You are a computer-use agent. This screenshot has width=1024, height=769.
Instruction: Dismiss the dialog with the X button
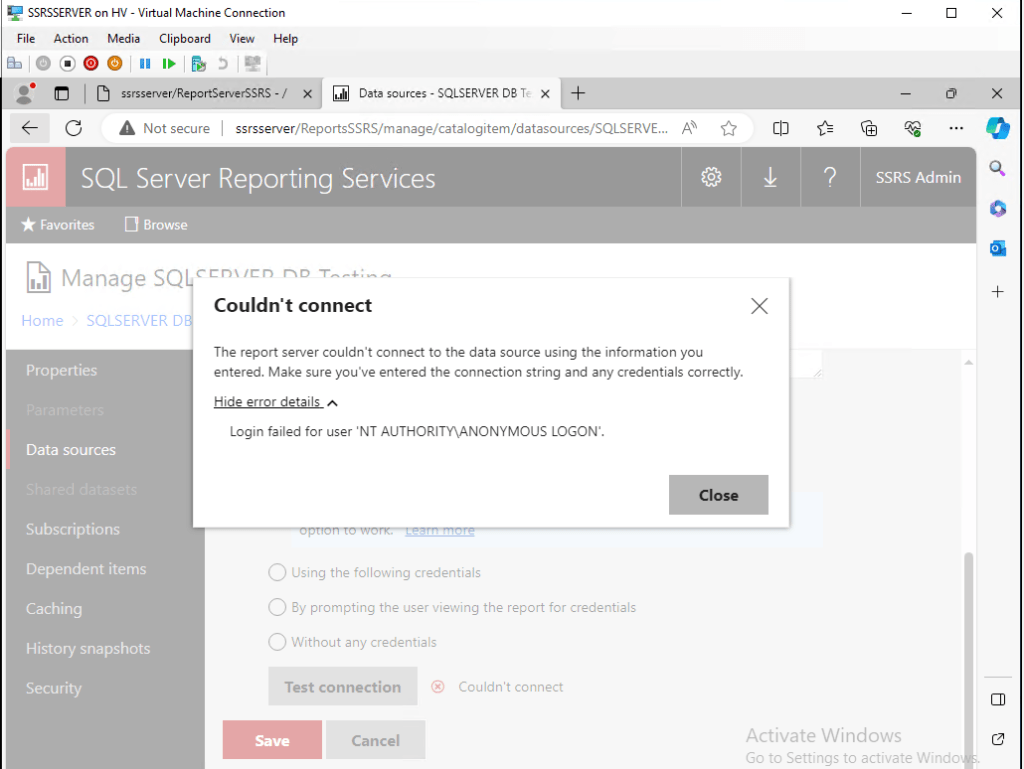coord(759,306)
